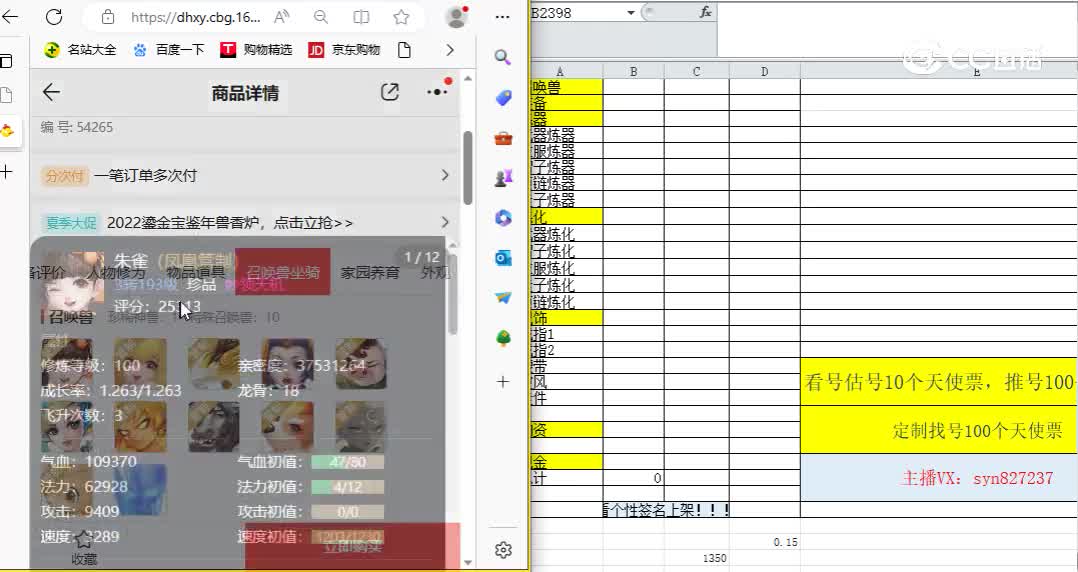
Task: Click the Excel fx Insert Function icon
Action: [705, 12]
